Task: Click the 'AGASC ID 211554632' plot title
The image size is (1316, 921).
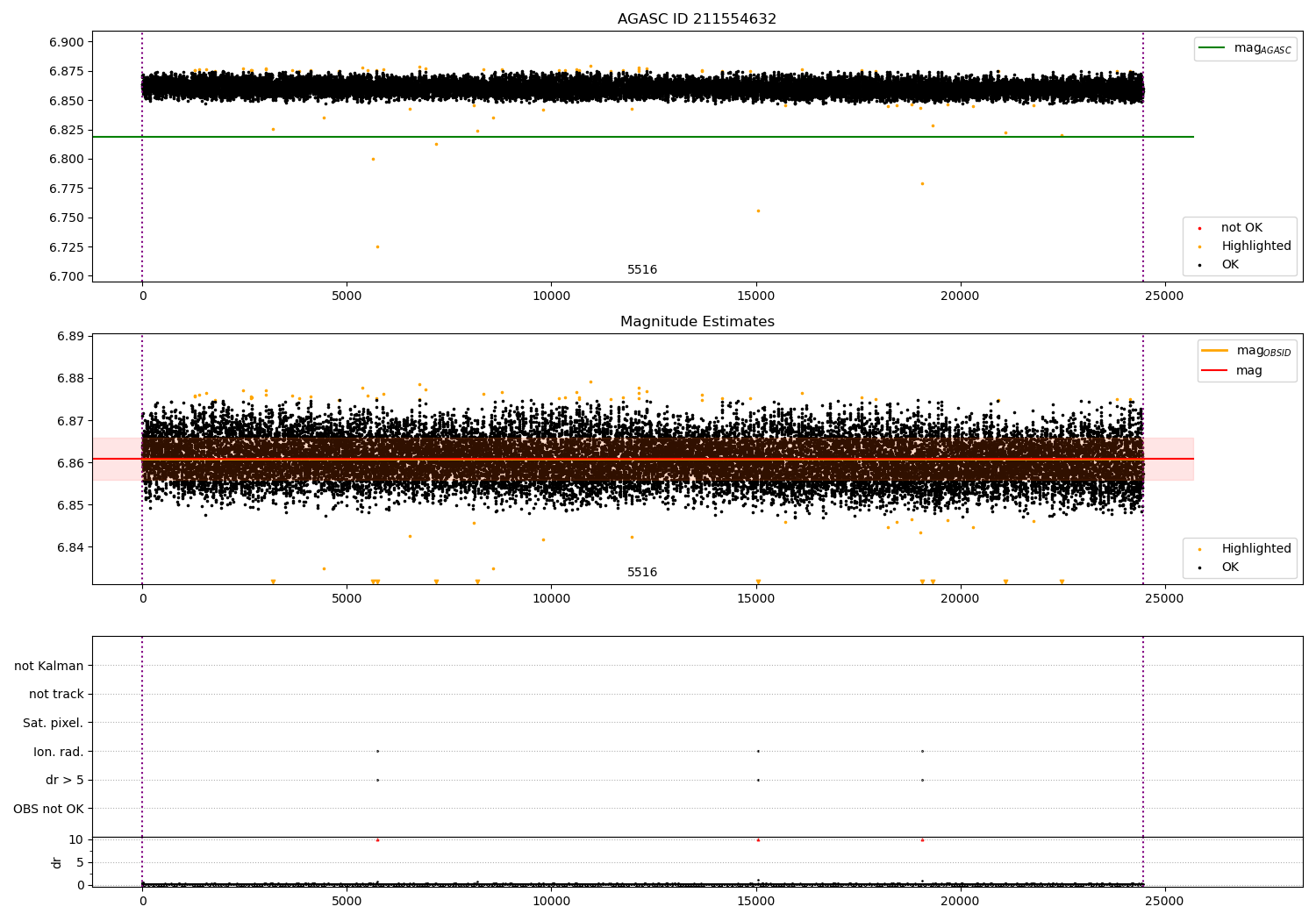Action: point(697,19)
